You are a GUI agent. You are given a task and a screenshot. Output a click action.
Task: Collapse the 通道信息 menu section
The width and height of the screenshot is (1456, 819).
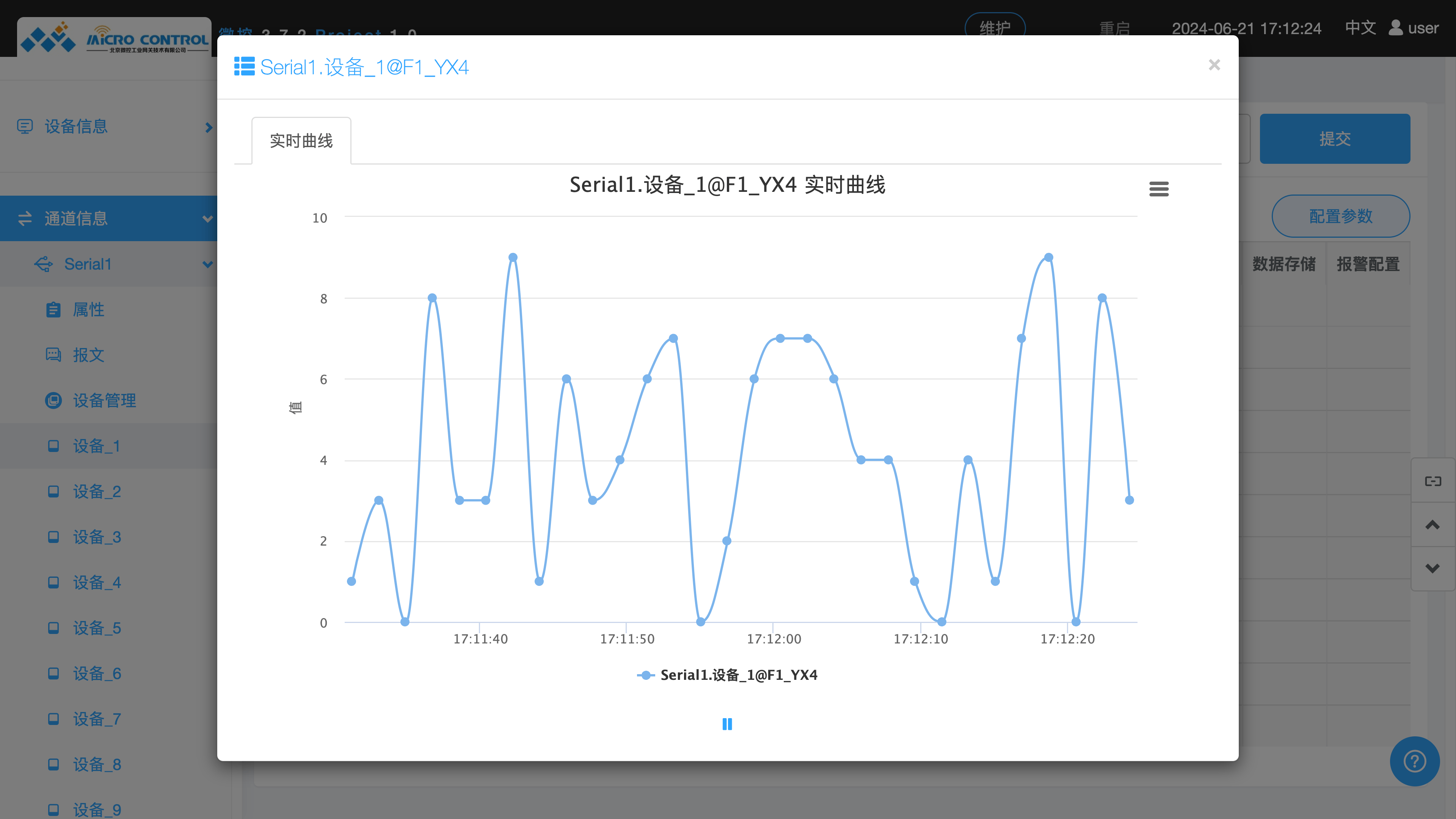click(207, 219)
